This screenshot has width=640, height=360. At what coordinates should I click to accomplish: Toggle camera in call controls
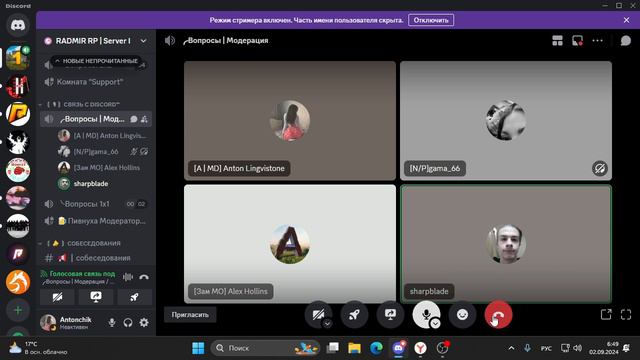(x=318, y=314)
